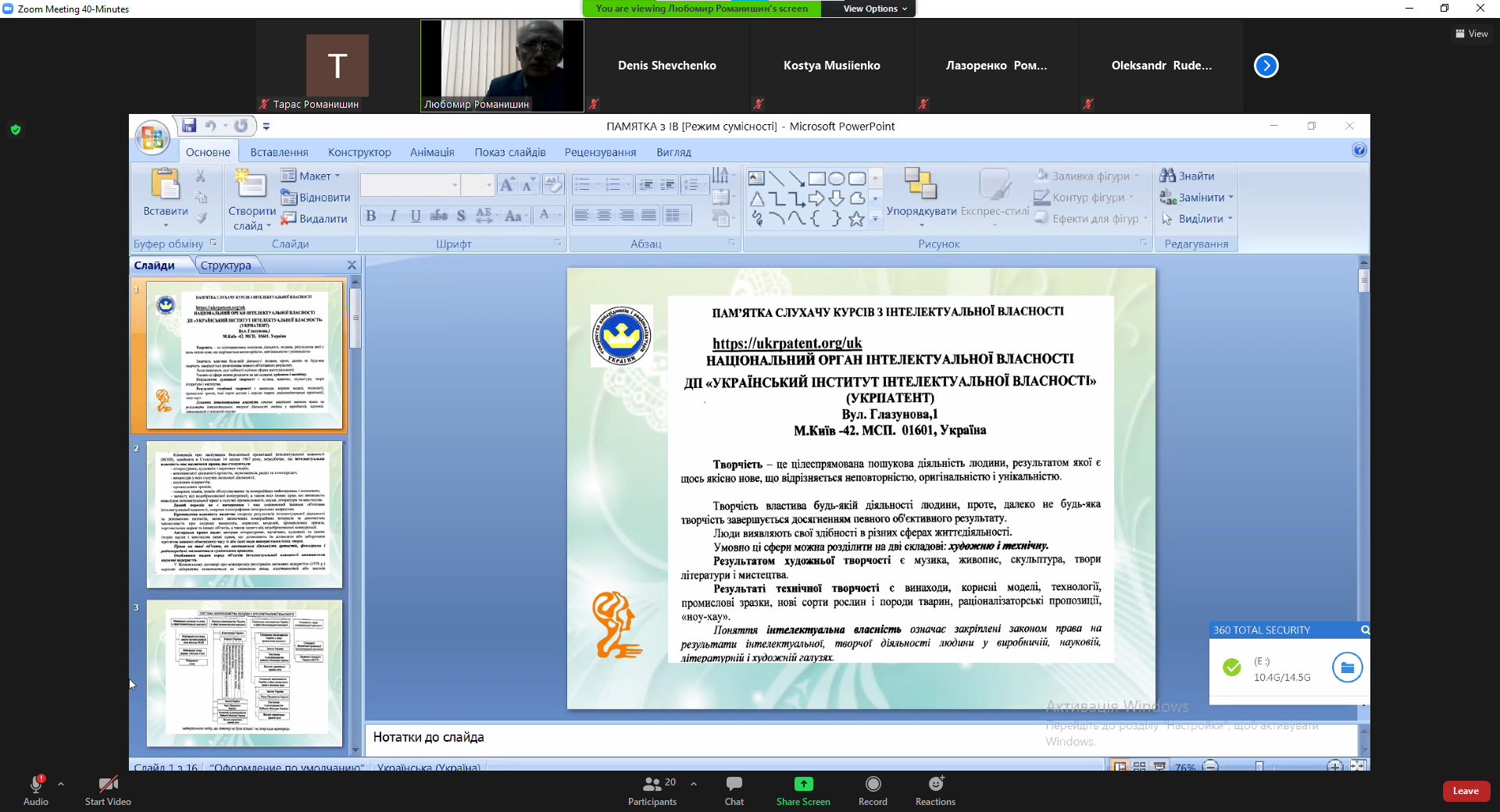Click the Знайти find button
The image size is (1500, 812).
click(1187, 176)
